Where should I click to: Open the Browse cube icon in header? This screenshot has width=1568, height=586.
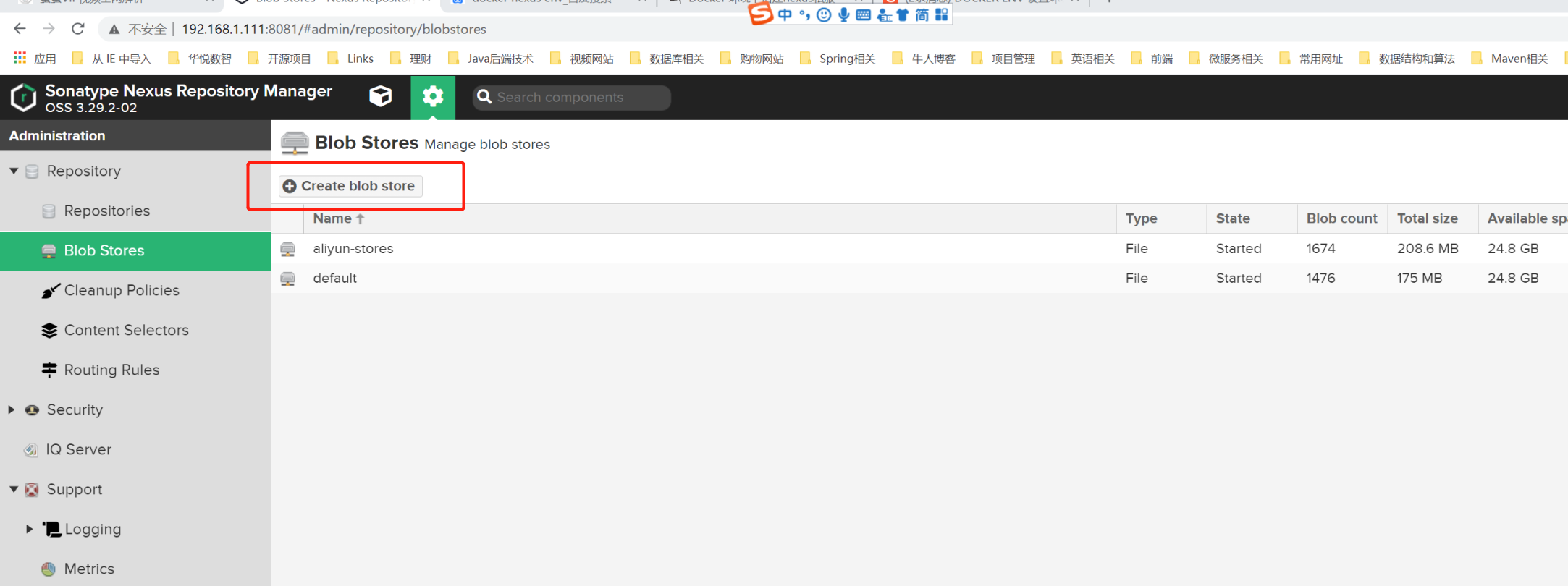click(380, 97)
